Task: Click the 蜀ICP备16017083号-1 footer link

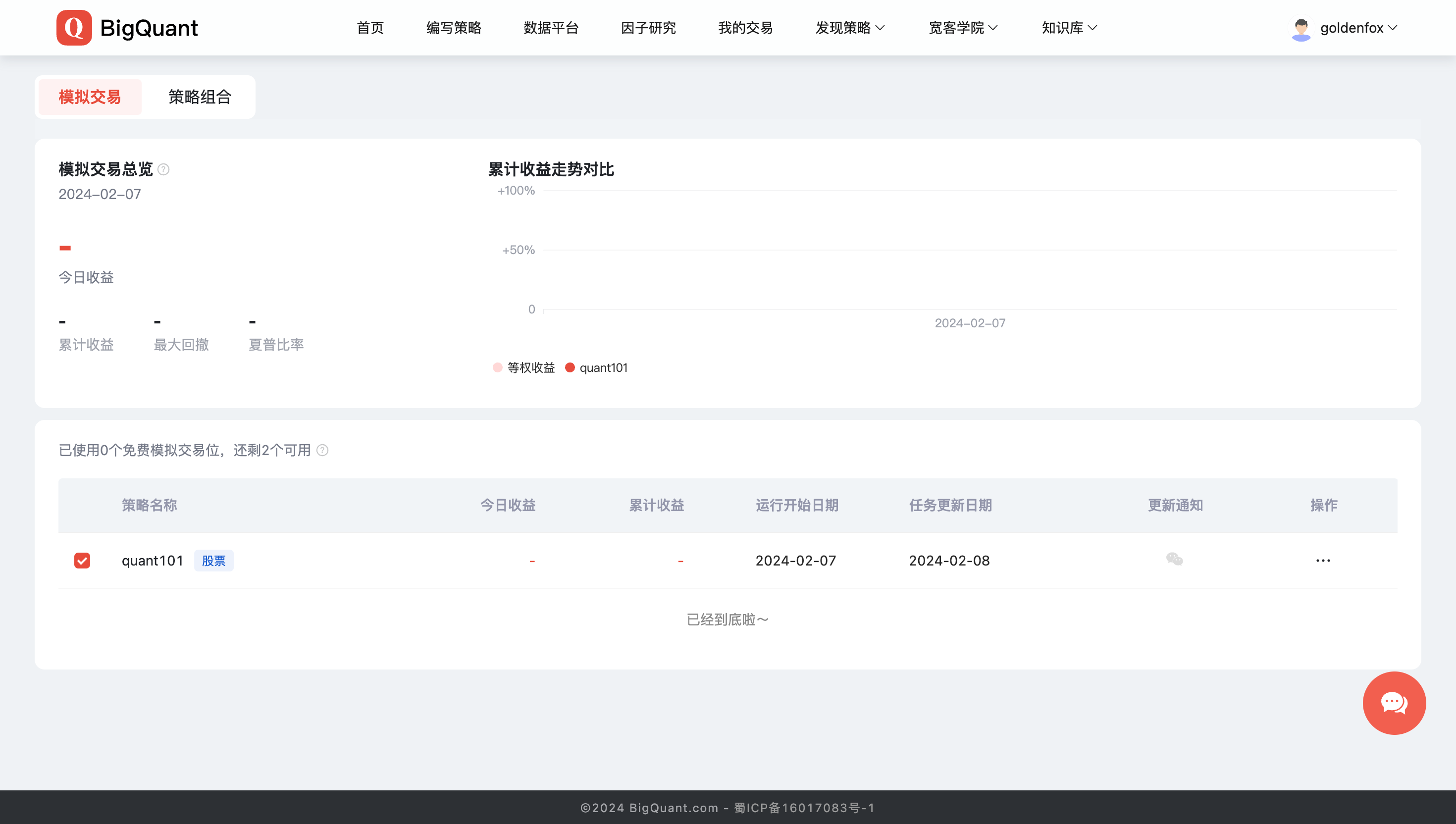Action: coord(804,808)
